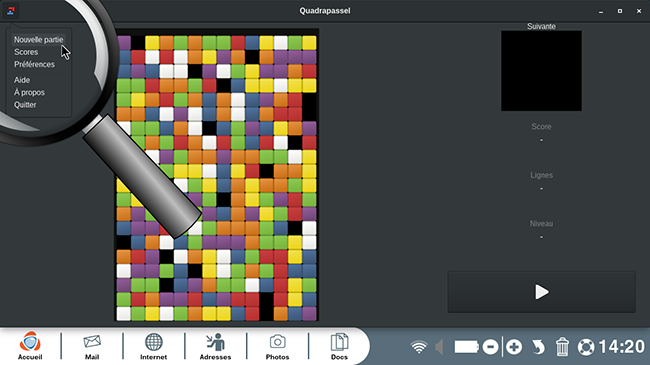Mute sound with the speaker icon
Screen dimensions: 650x365
[x=439, y=347]
